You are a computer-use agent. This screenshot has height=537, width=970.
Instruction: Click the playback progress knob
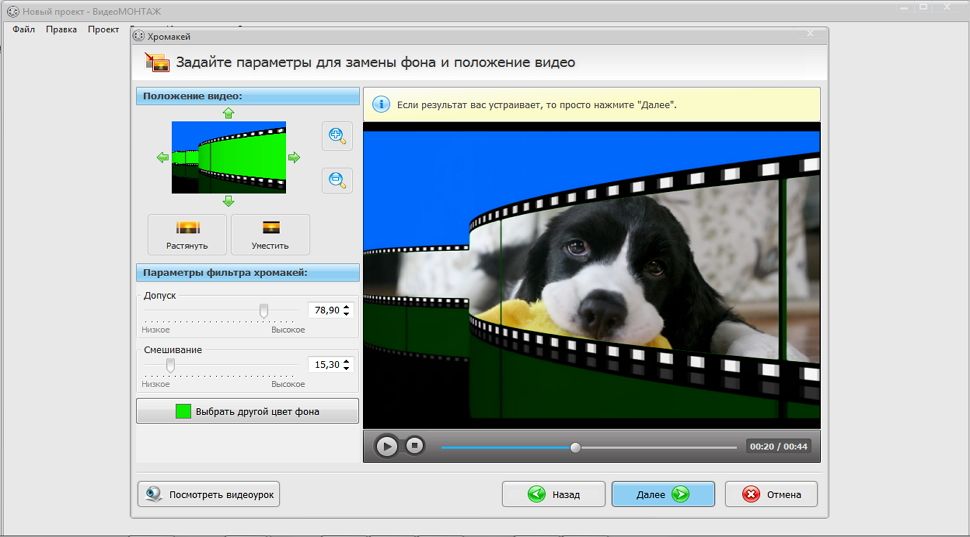point(575,447)
